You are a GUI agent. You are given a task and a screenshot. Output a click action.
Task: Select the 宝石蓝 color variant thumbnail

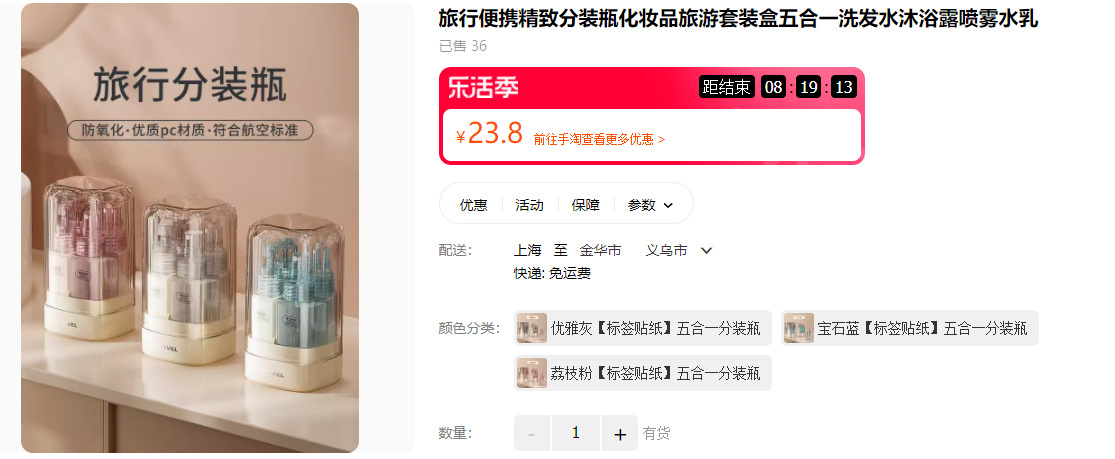[799, 328]
